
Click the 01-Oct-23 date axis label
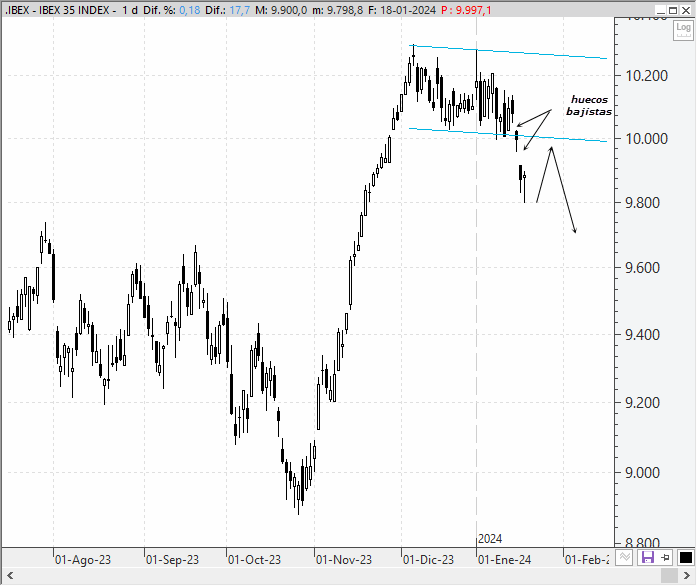[x=254, y=560]
